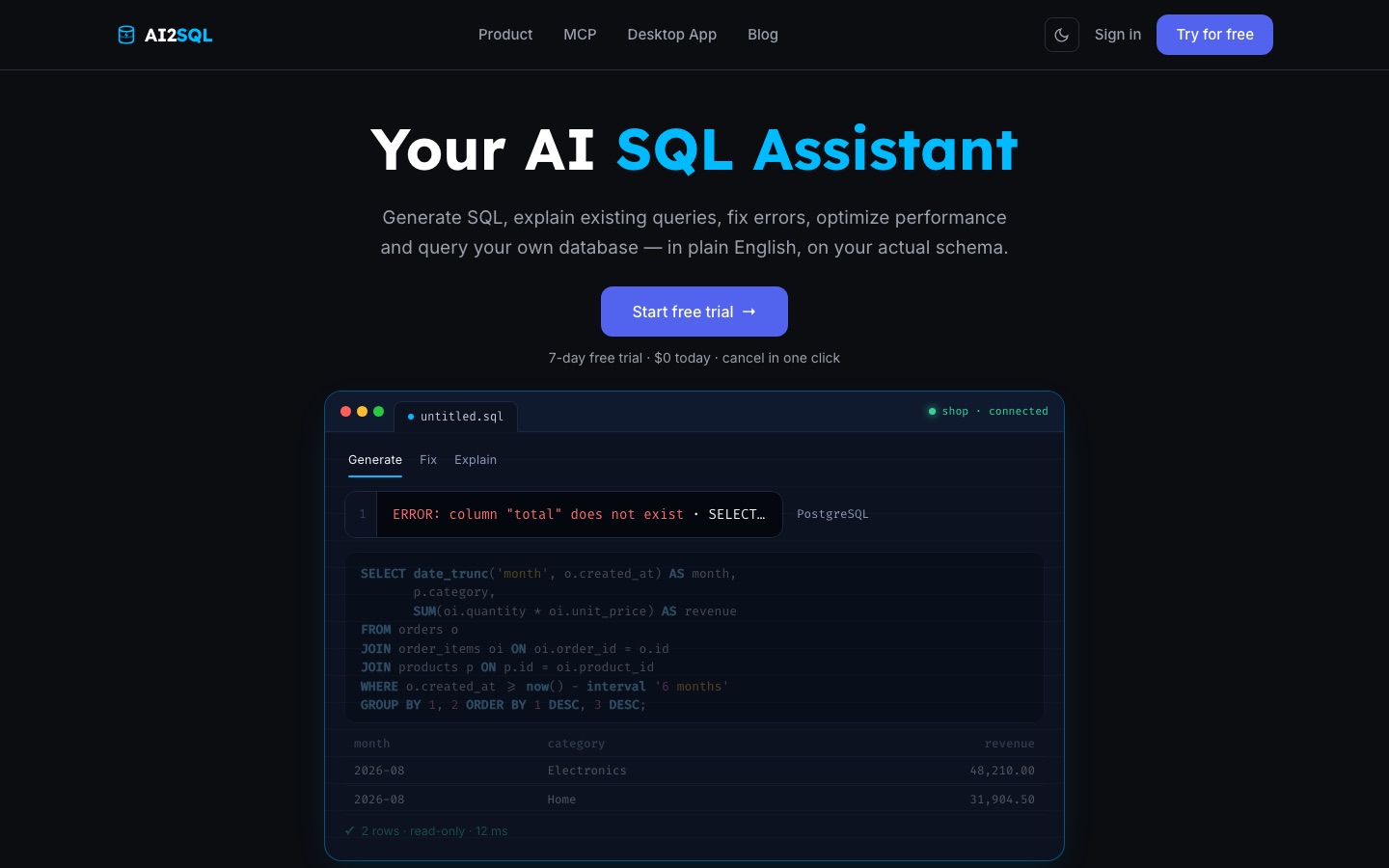Click the 2026-08 month cell in the Home row
Viewport: 1389px width, 868px height.
point(379,800)
